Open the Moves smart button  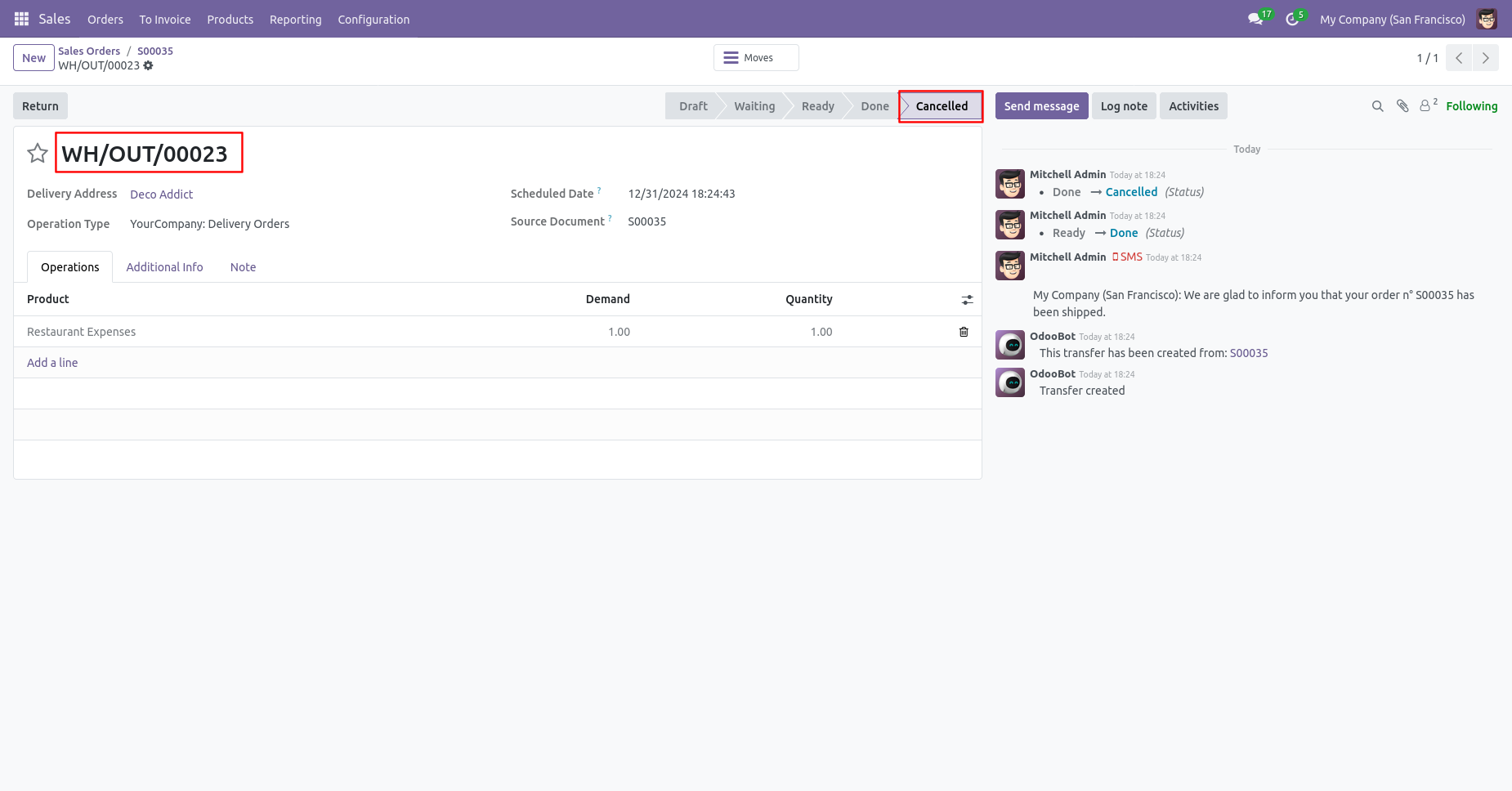(756, 58)
